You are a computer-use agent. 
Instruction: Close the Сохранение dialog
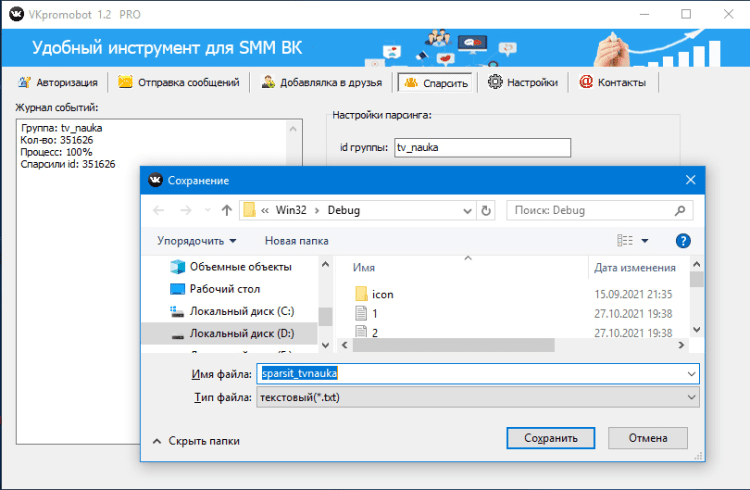(690, 180)
